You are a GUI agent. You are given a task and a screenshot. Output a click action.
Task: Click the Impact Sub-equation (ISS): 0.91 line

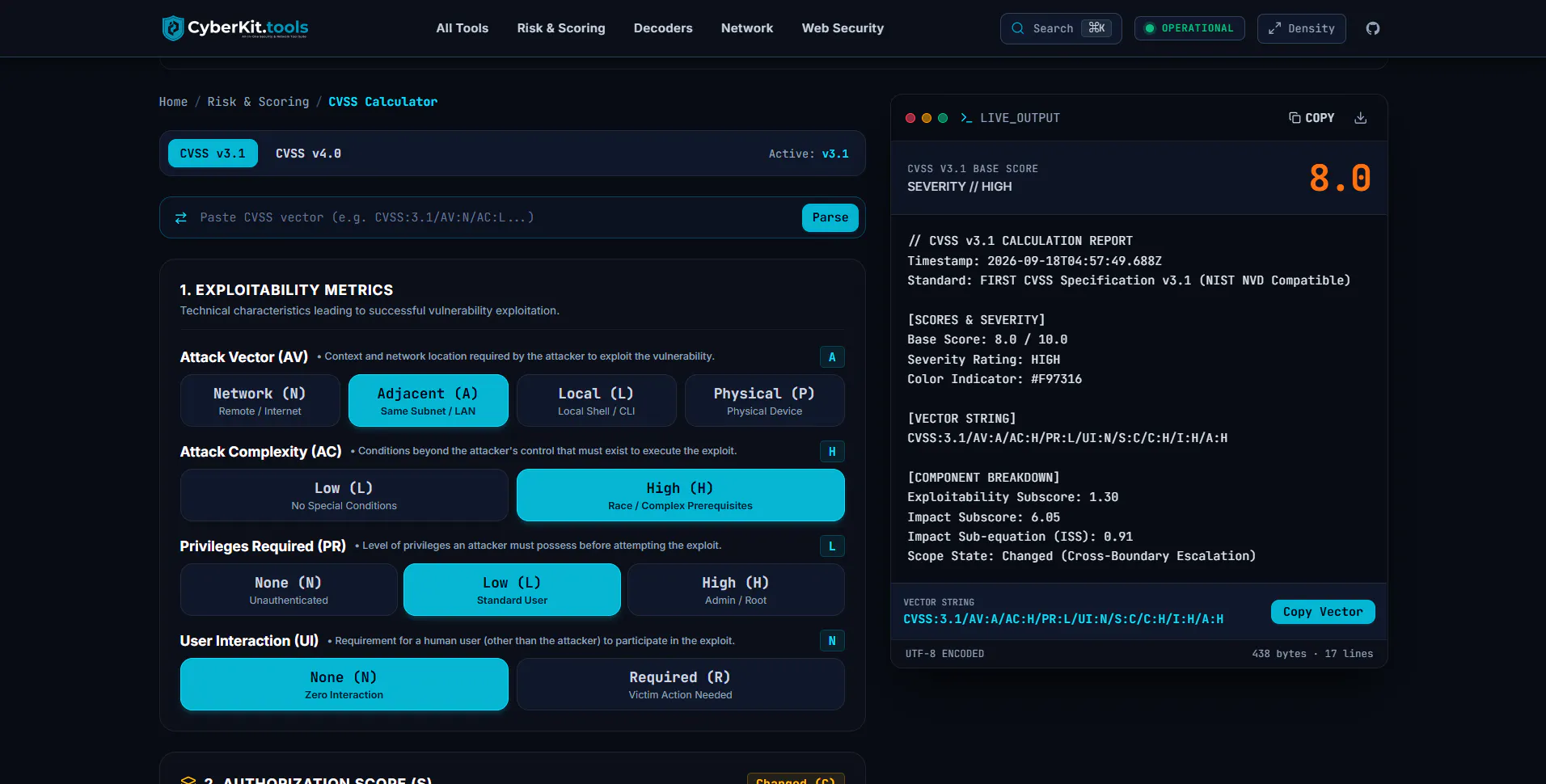pyautogui.click(x=1020, y=537)
